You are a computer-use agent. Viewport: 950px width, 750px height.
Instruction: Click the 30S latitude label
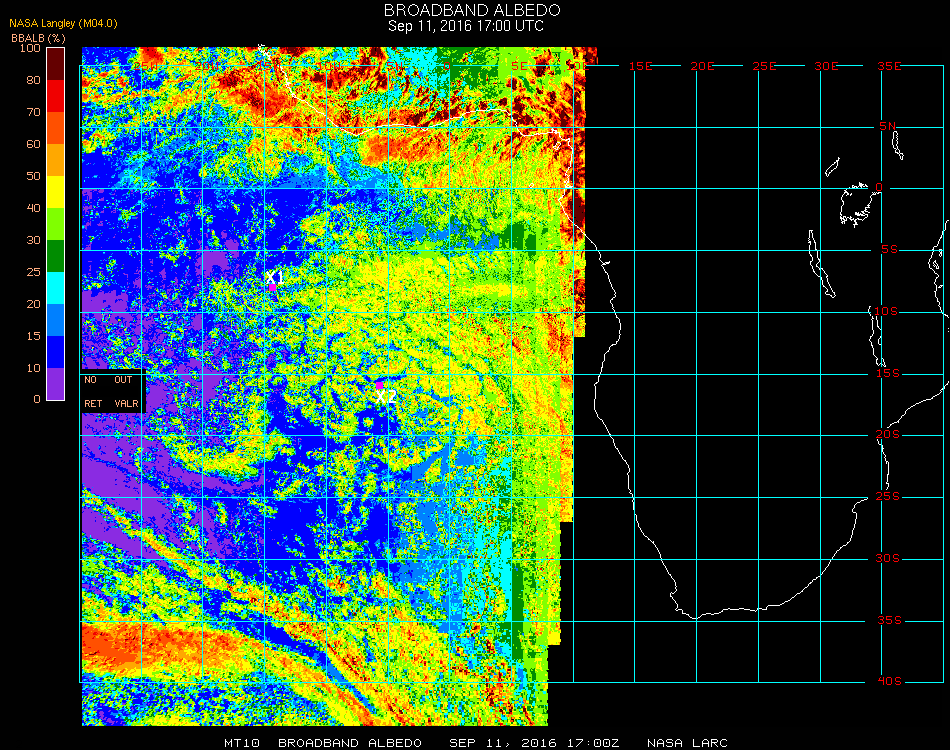pos(888,559)
